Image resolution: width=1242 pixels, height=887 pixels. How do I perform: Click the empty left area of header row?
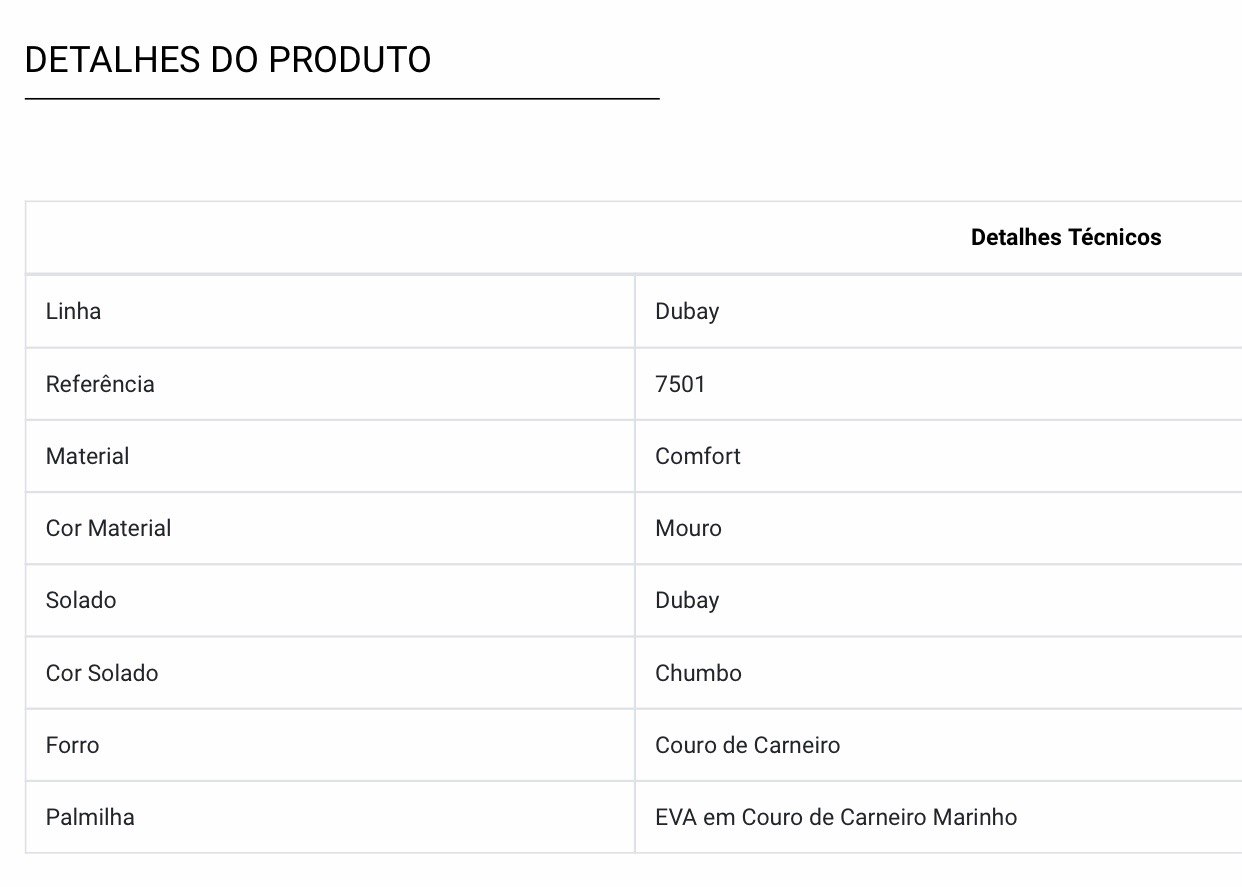coord(330,238)
